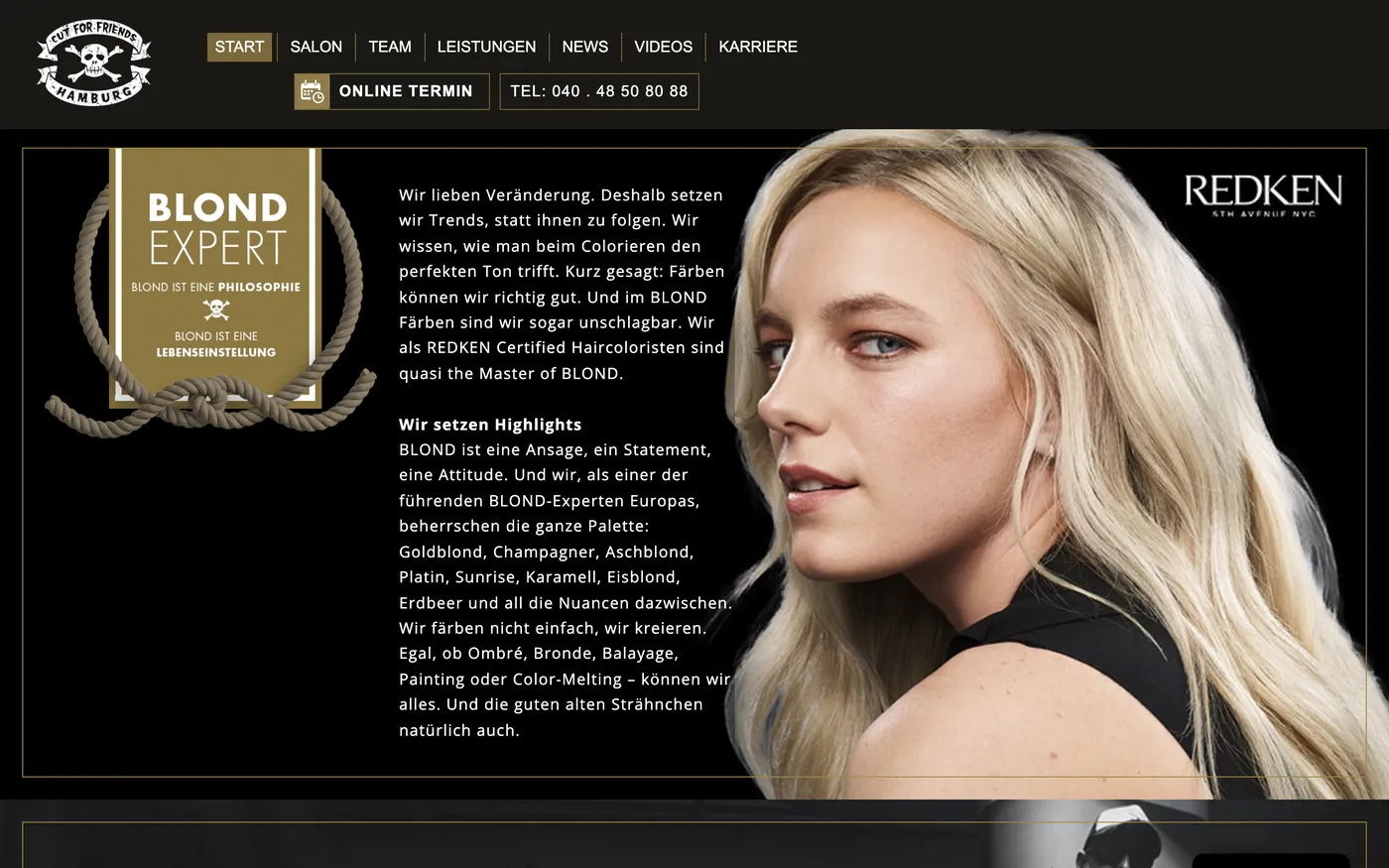Click the badge text "LEBENSEINSTELLUNG"
1389x868 pixels.
(x=215, y=352)
